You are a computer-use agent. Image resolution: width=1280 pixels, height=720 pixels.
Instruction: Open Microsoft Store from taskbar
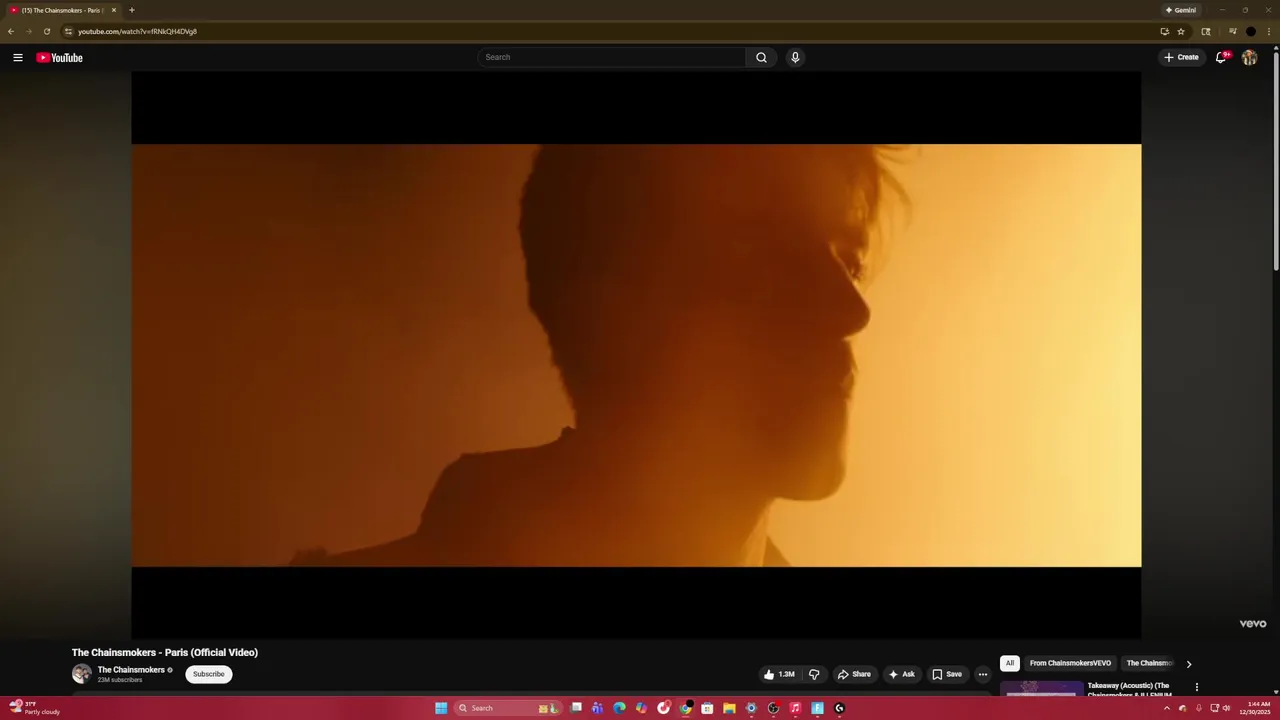coord(707,708)
